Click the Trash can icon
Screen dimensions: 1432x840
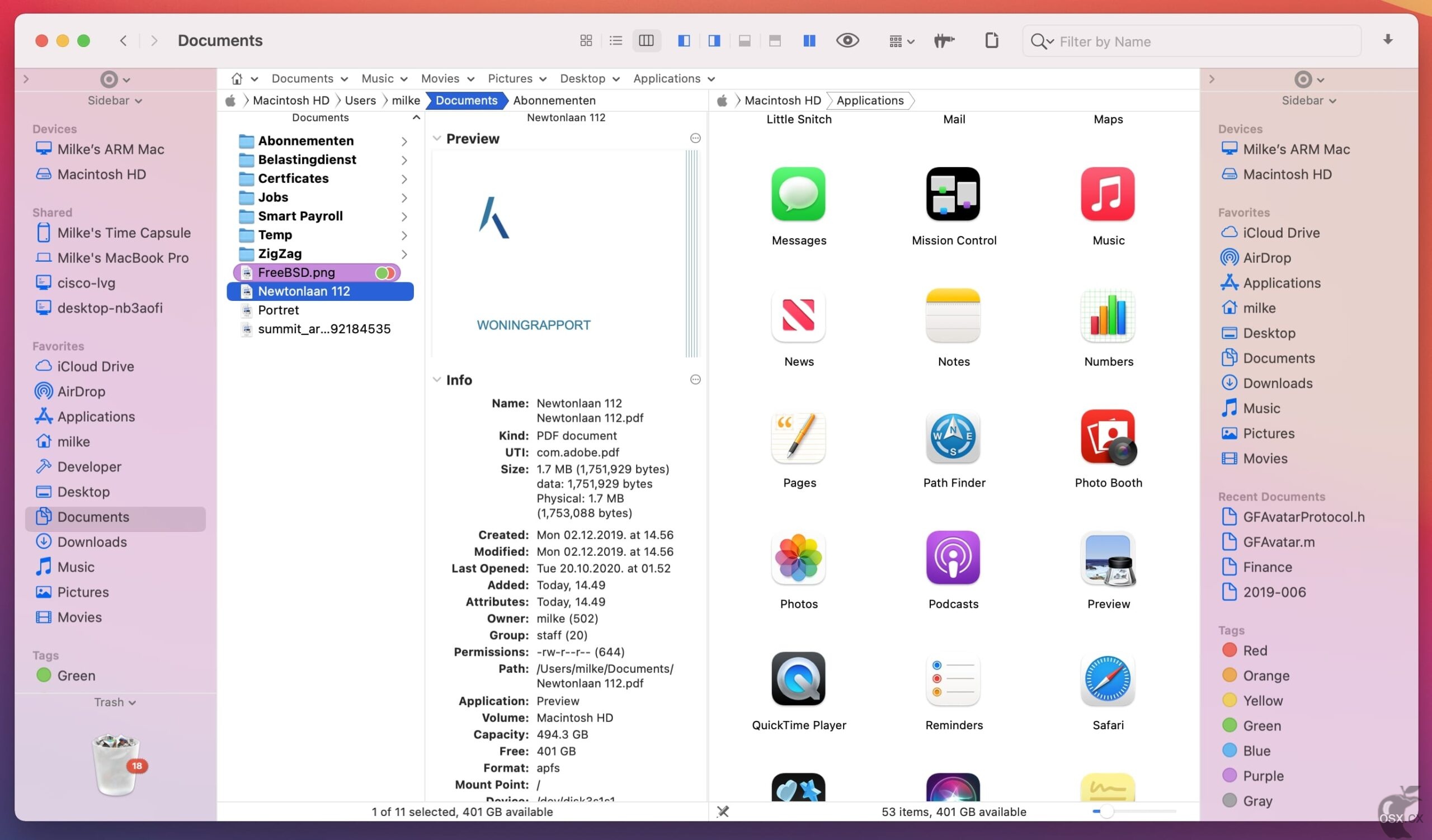[116, 765]
